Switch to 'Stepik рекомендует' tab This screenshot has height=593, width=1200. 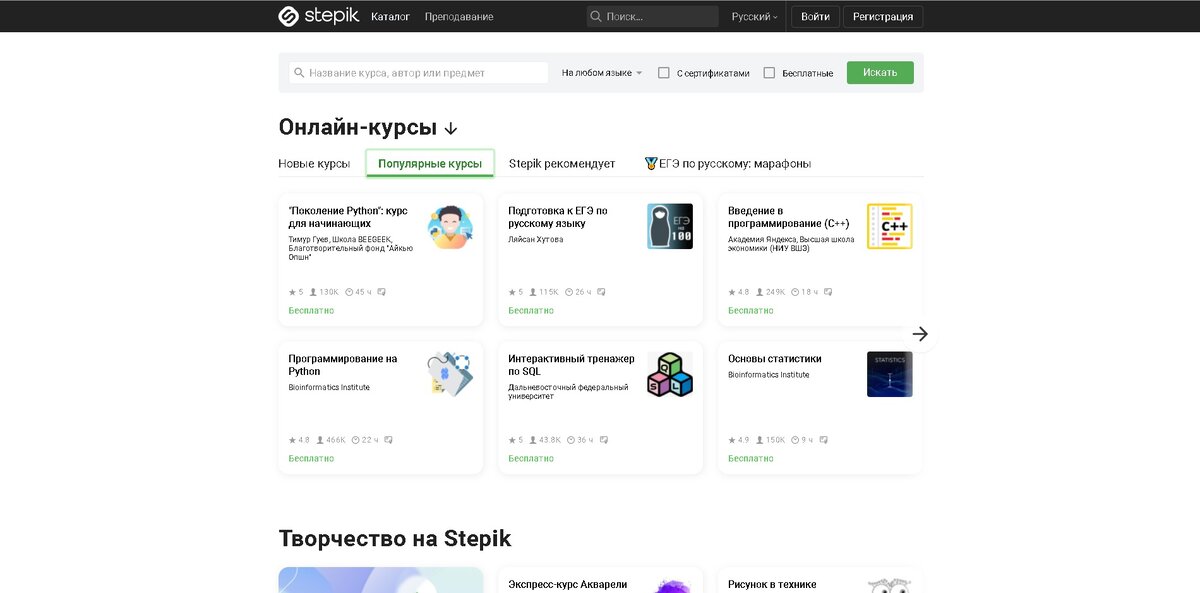pyautogui.click(x=562, y=163)
